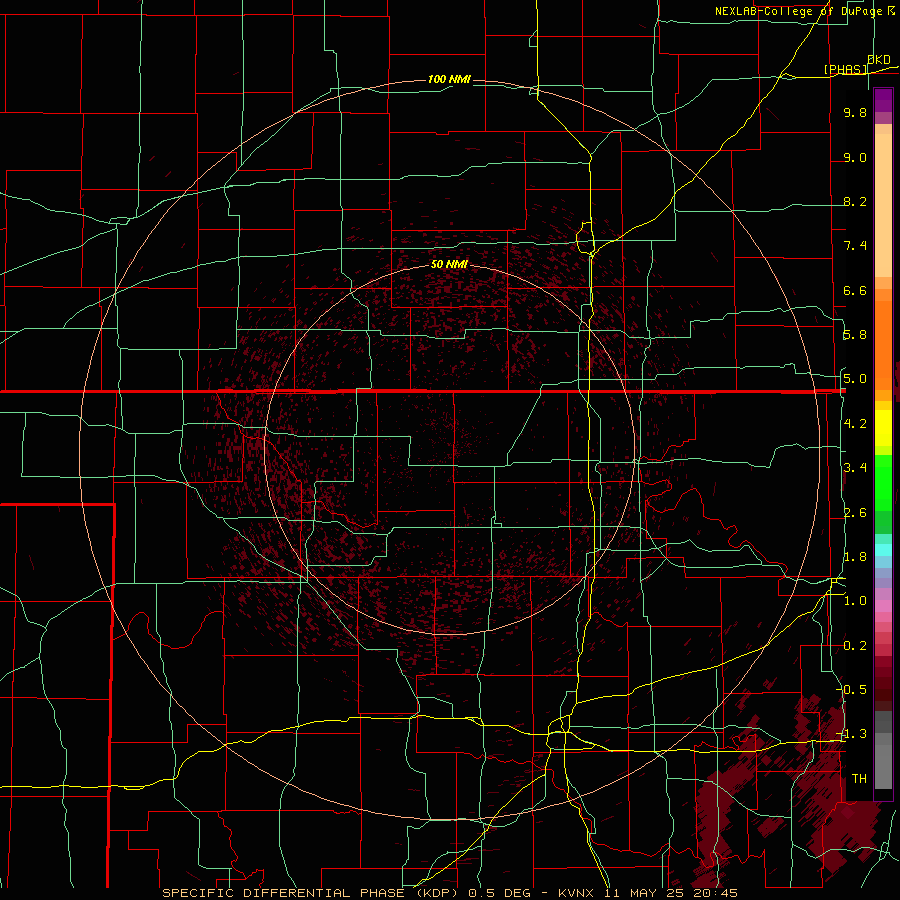Pick the cyan color bar segment

click(883, 550)
